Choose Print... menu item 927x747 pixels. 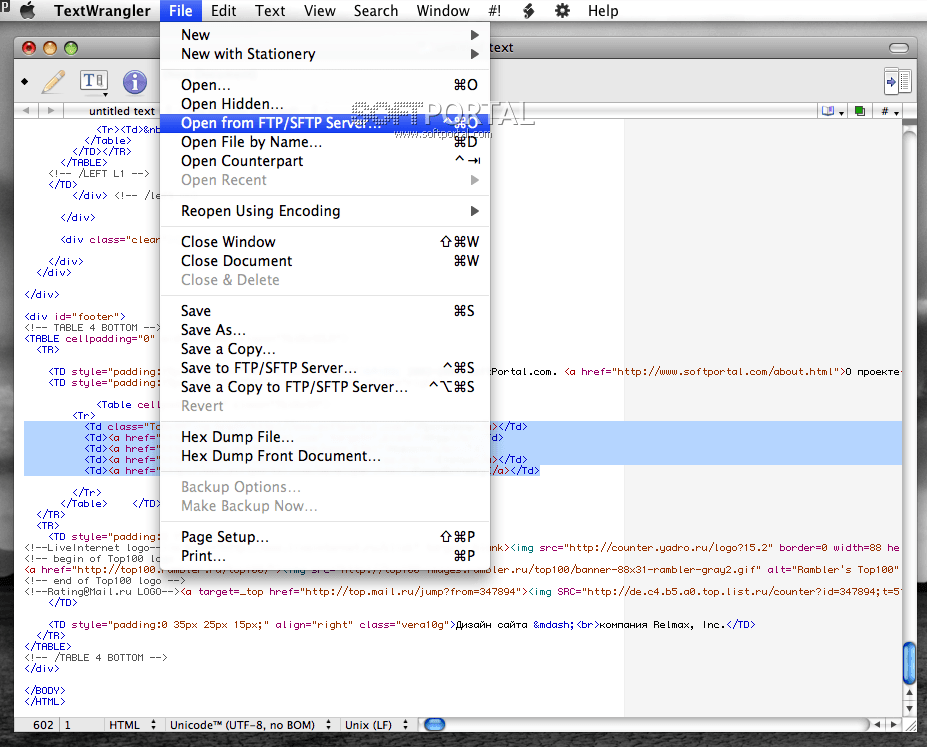[325, 556]
